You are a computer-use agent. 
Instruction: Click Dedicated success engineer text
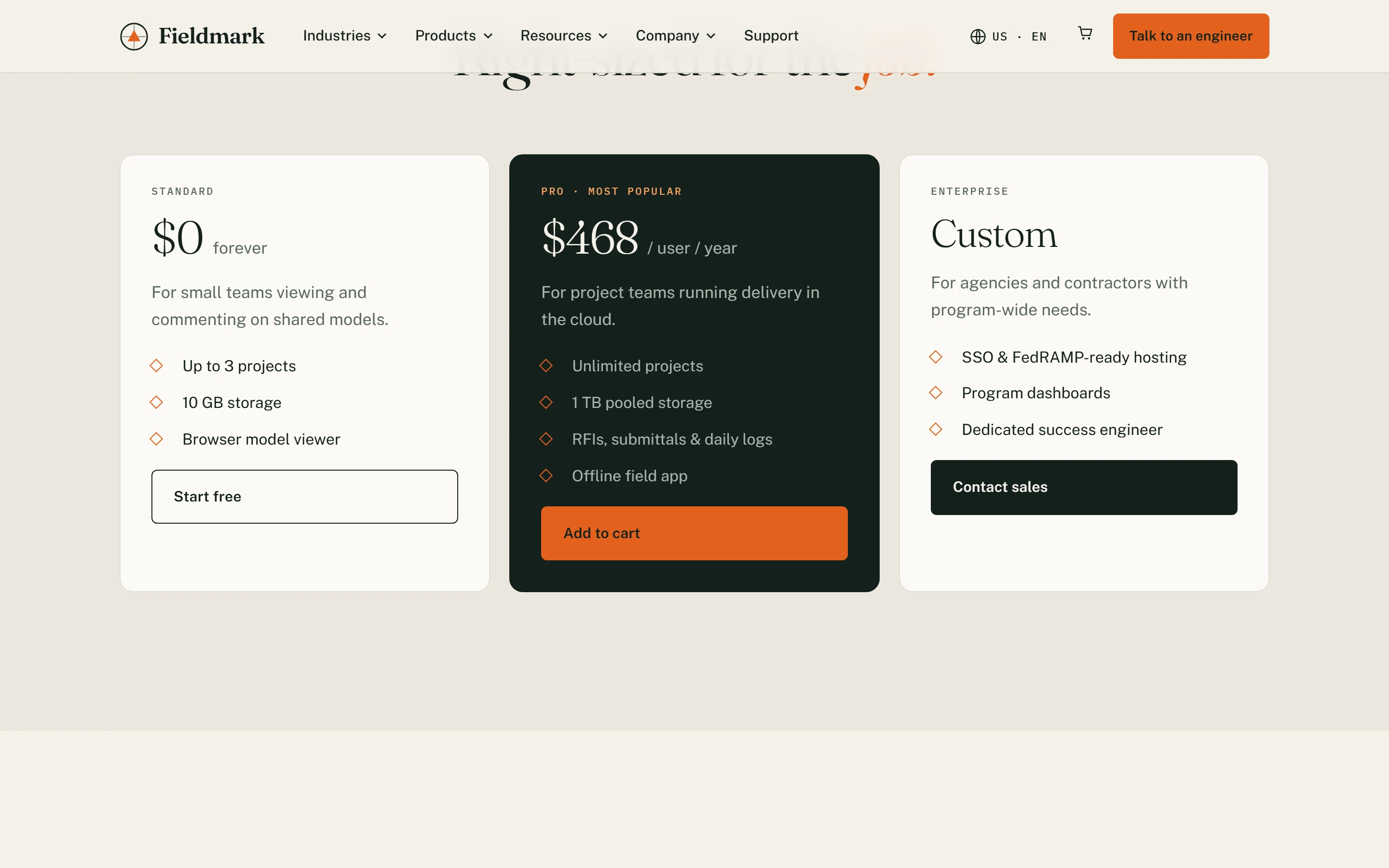click(1062, 429)
